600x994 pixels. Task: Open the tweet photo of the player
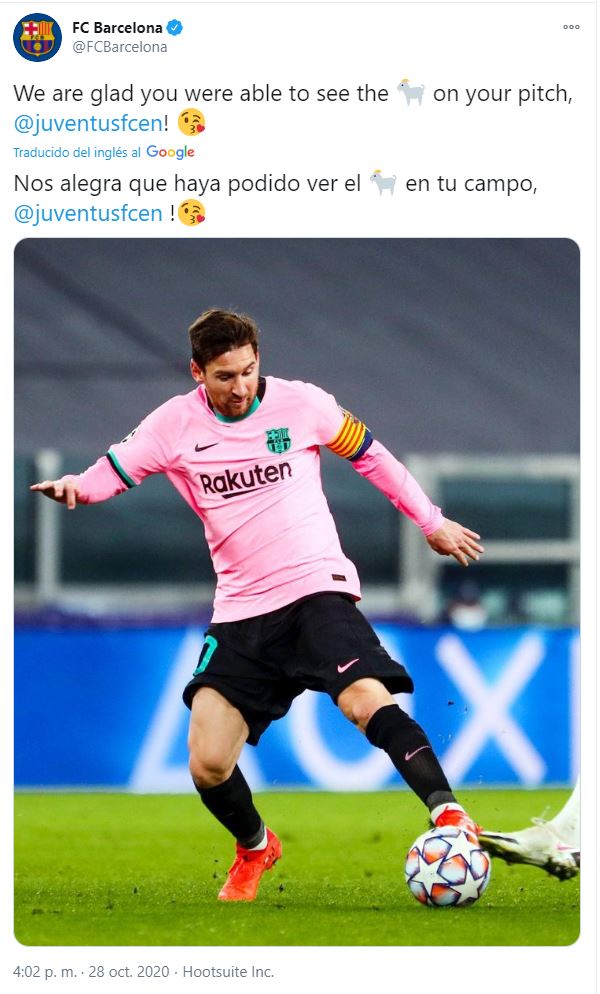(x=297, y=591)
